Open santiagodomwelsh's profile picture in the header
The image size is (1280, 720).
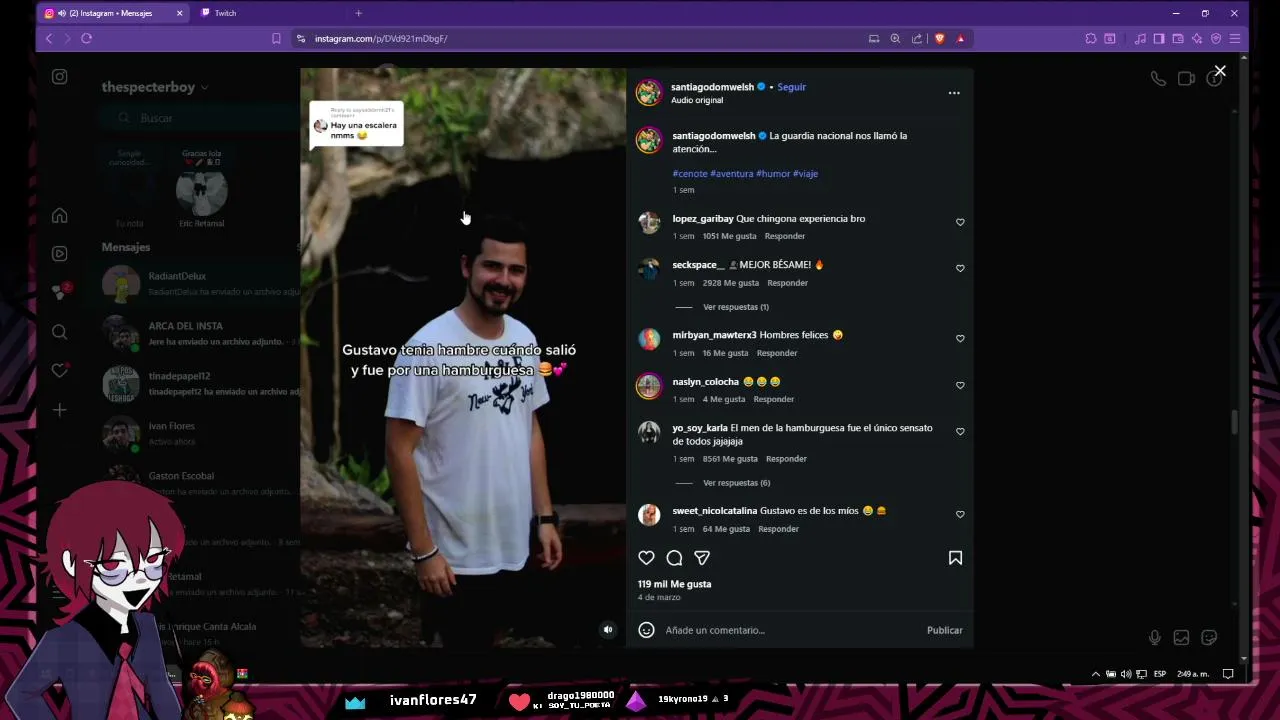tap(649, 92)
